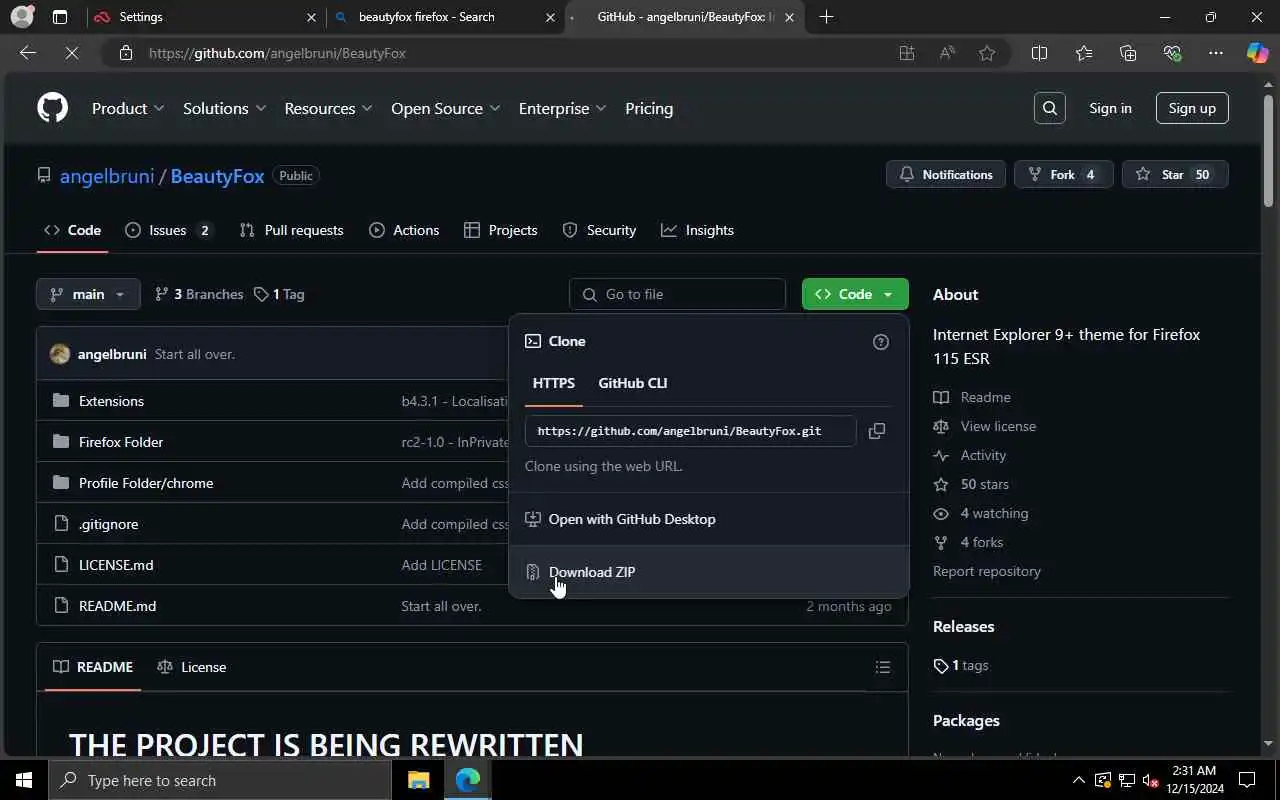Open Windows Start menu
The width and height of the screenshot is (1280, 800).
(24, 780)
